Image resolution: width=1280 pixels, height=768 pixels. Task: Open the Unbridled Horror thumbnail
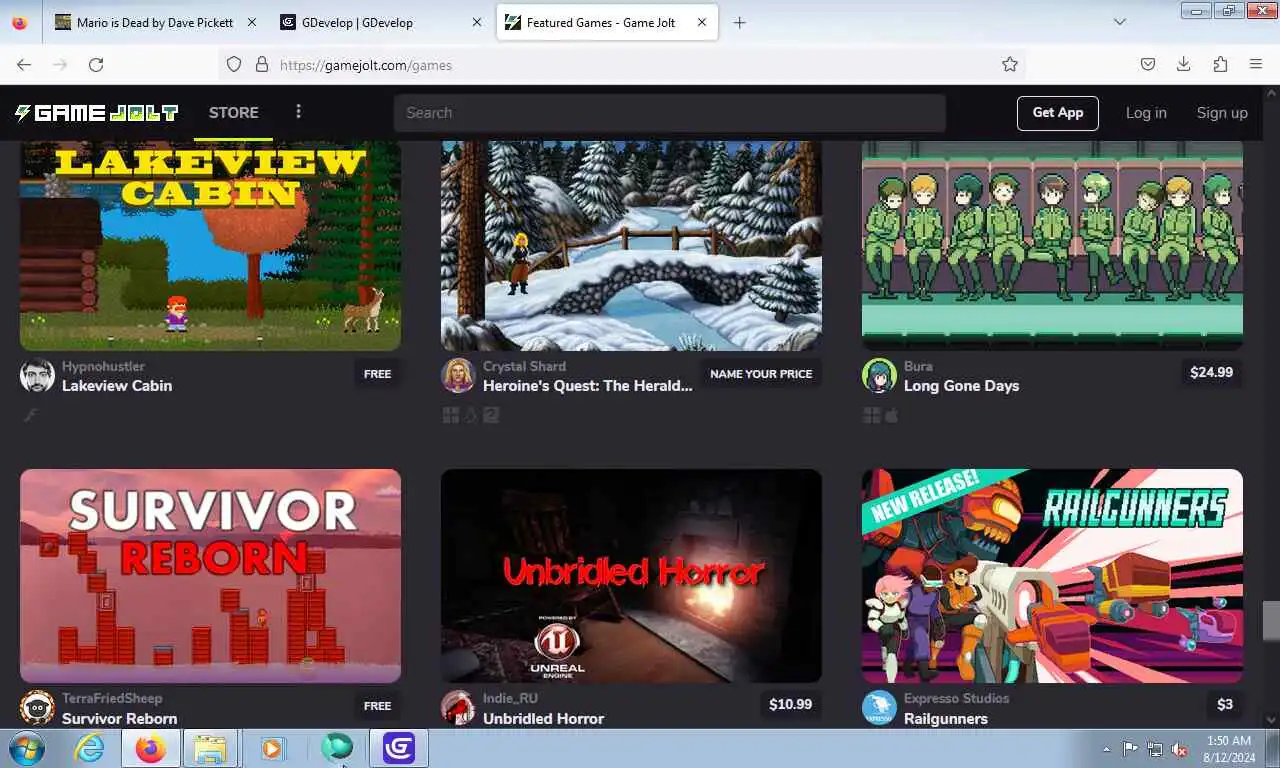tap(631, 576)
